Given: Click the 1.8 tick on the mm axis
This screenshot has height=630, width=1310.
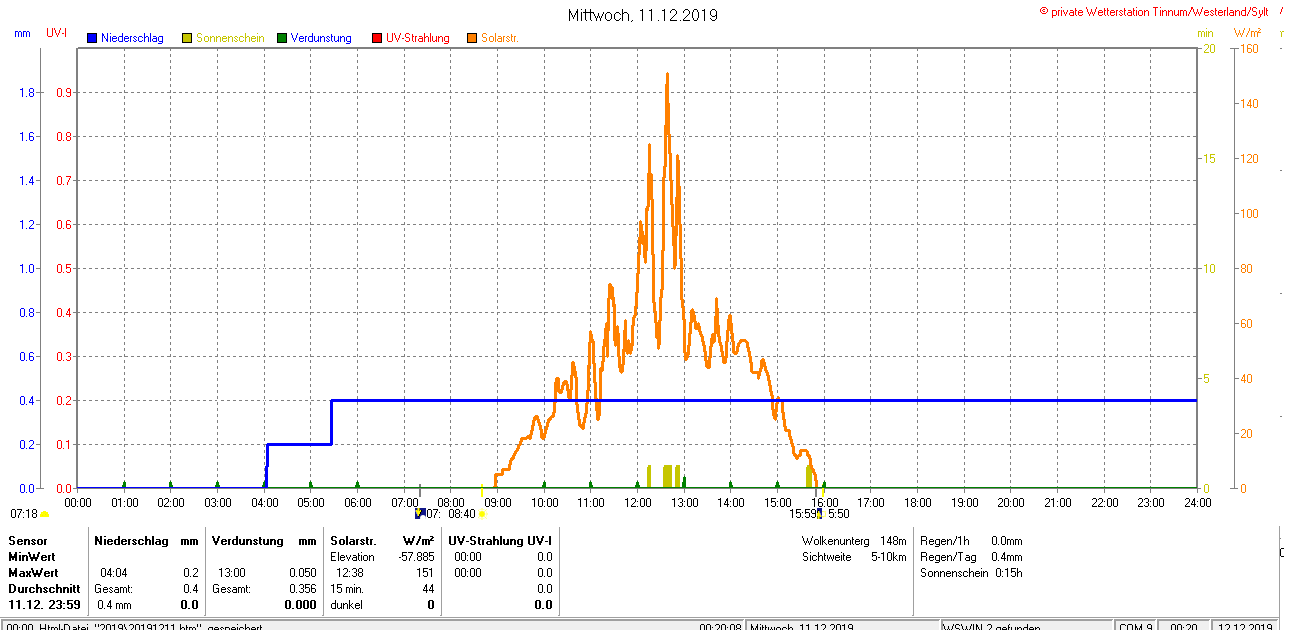Looking at the screenshot, I should [x=28, y=93].
